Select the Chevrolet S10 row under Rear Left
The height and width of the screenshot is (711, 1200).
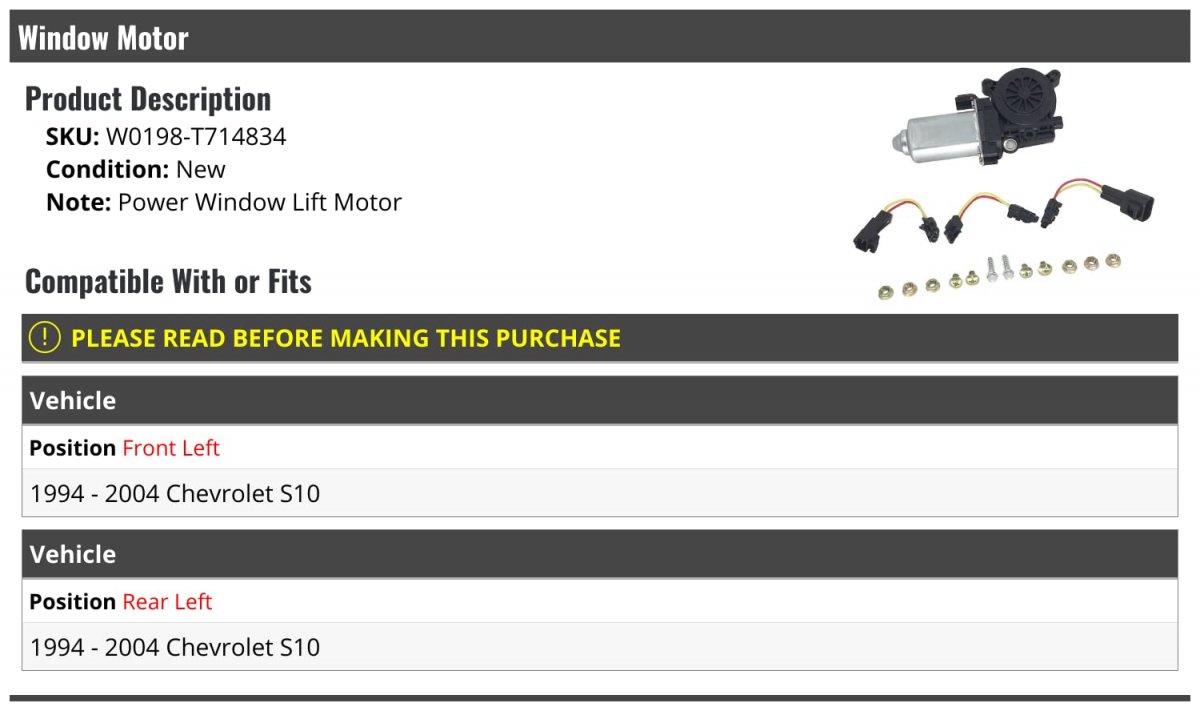[175, 647]
